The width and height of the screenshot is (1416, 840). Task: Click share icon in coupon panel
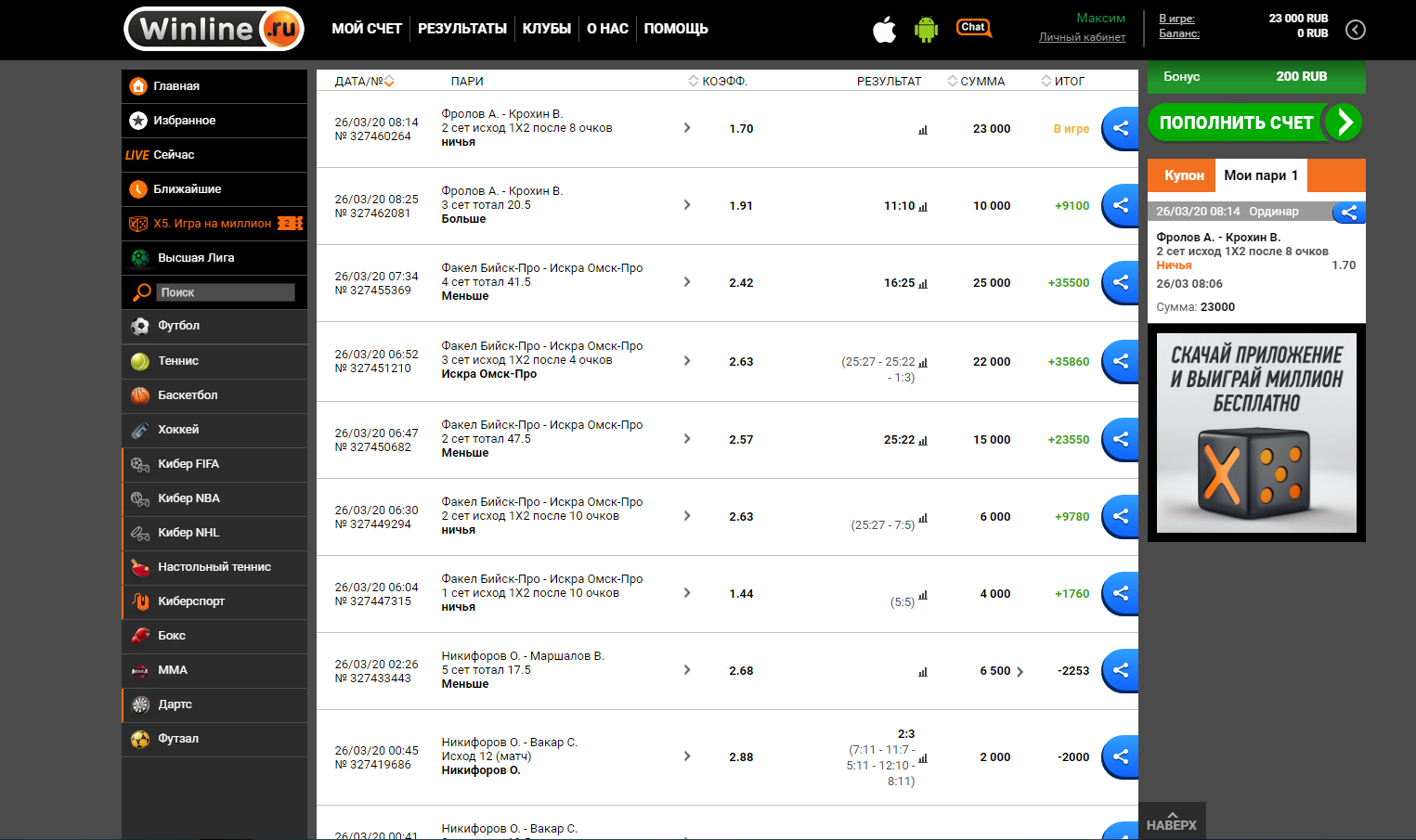point(1349,213)
